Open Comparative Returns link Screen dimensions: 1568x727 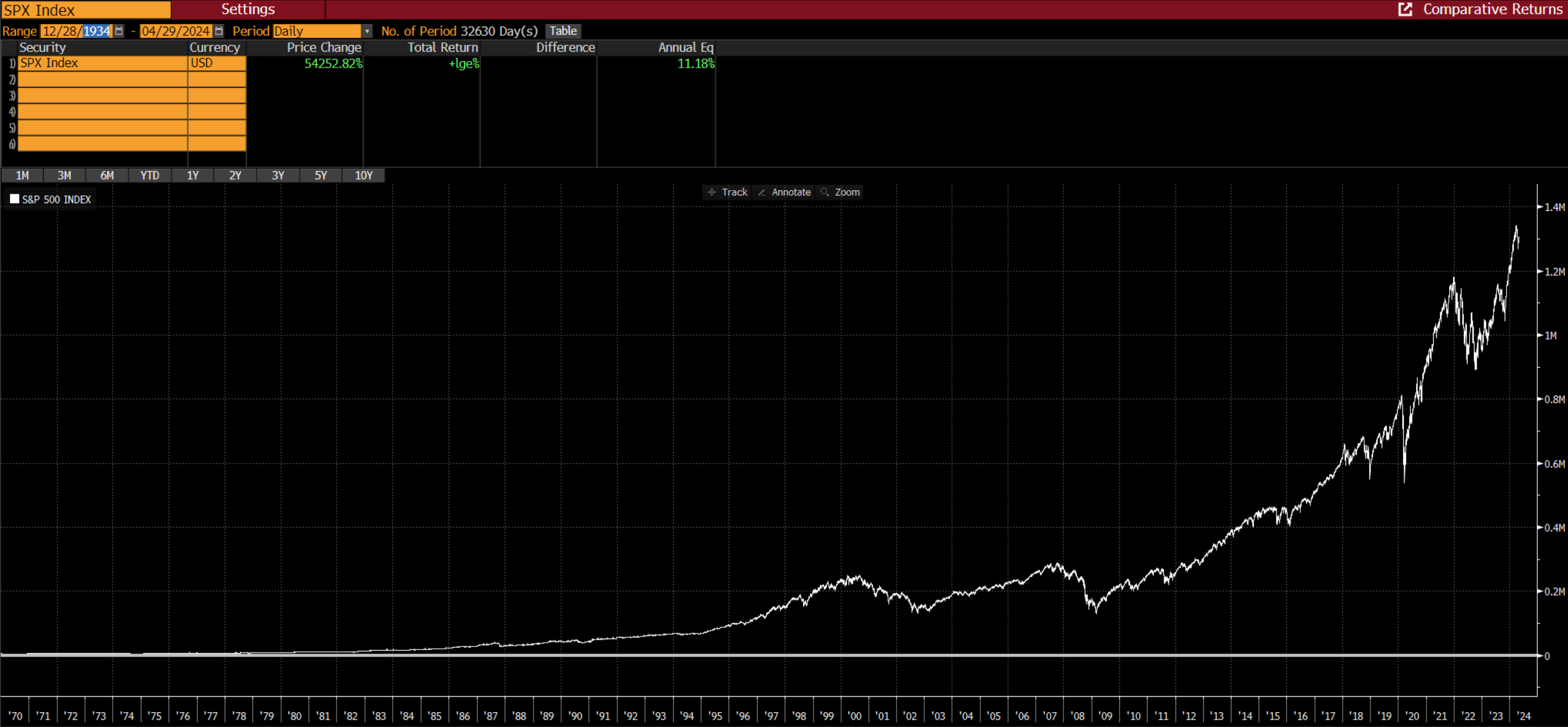1492,9
